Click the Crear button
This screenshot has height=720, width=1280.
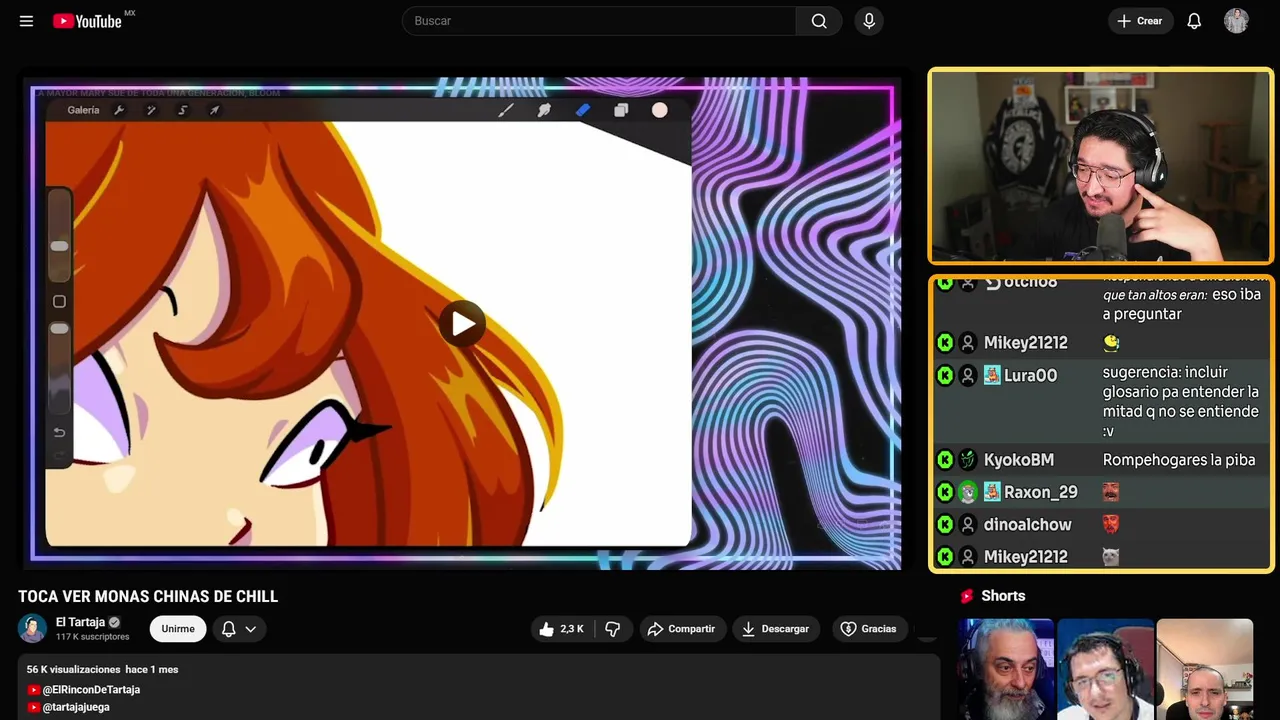tap(1140, 21)
